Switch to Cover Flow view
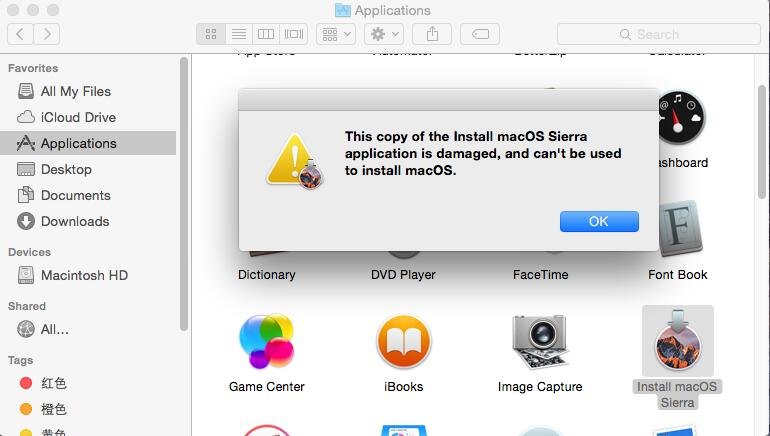This screenshot has height=436, width=770. point(294,34)
